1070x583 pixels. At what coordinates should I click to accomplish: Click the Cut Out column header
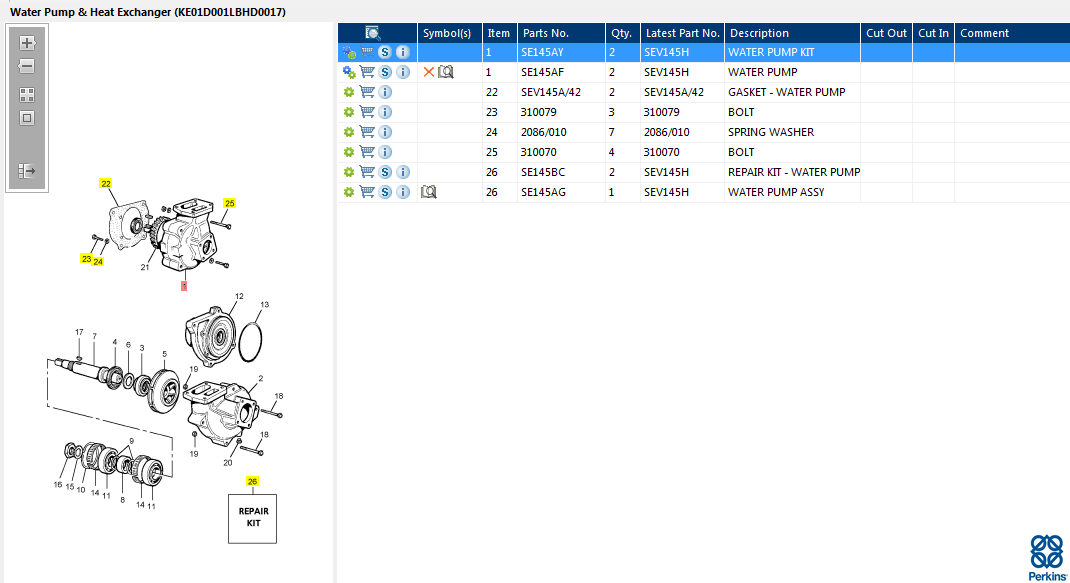(x=886, y=33)
